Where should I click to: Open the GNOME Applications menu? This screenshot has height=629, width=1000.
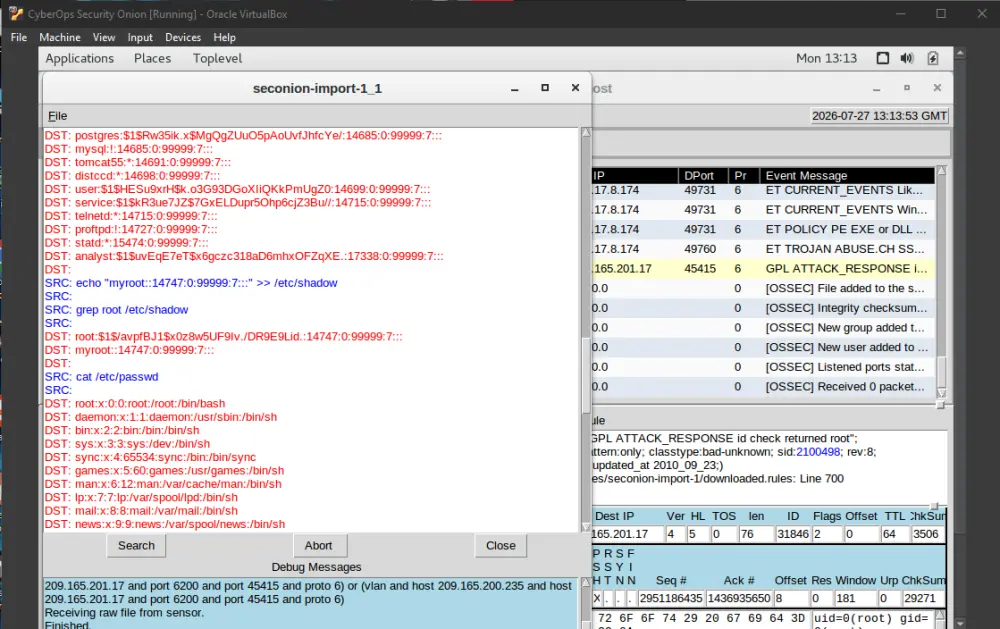[80, 58]
